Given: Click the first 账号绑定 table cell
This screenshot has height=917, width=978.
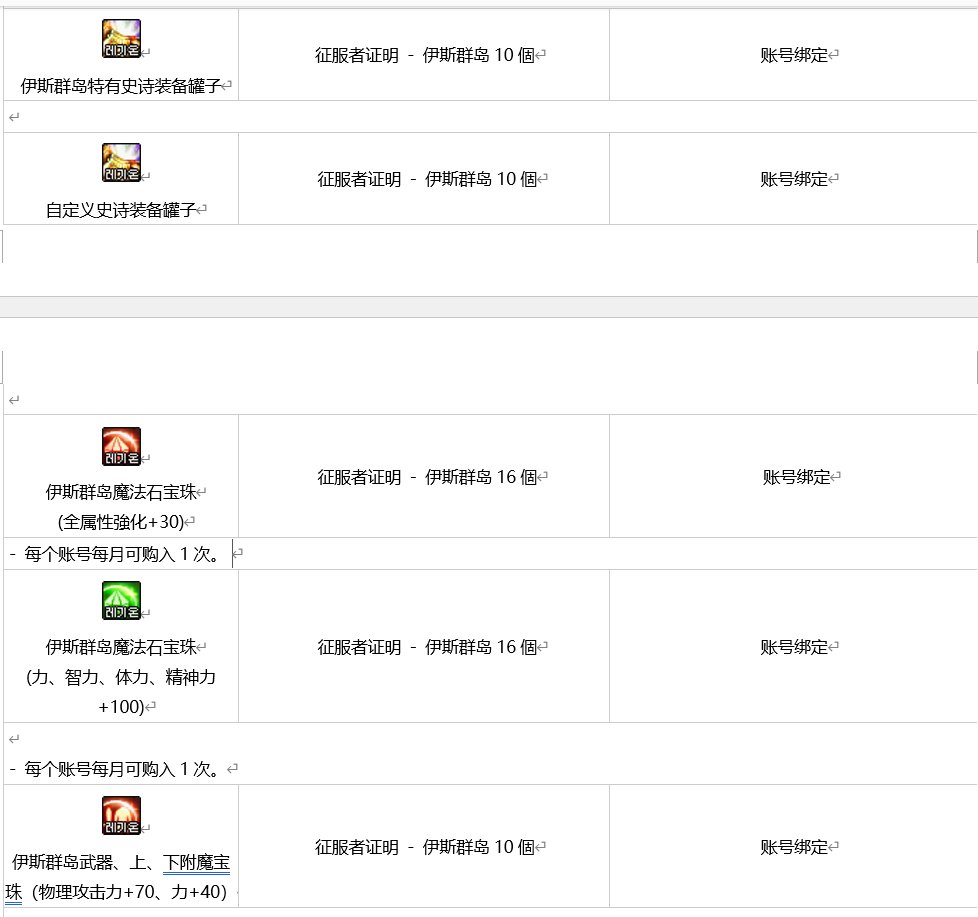Looking at the screenshot, I should coord(793,55).
